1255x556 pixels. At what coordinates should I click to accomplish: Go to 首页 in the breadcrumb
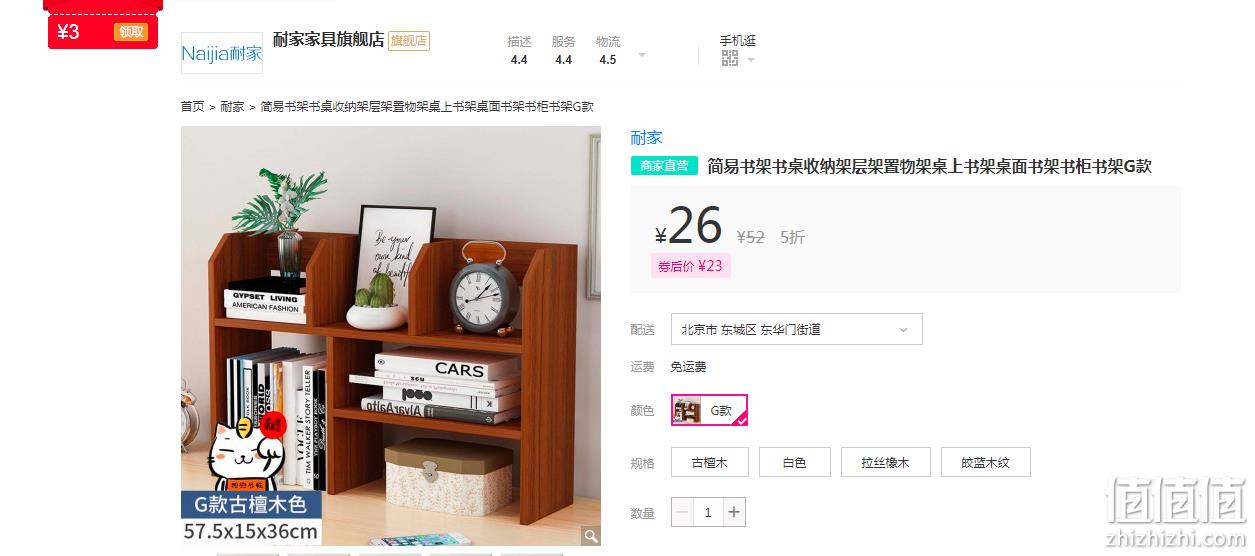(x=192, y=106)
